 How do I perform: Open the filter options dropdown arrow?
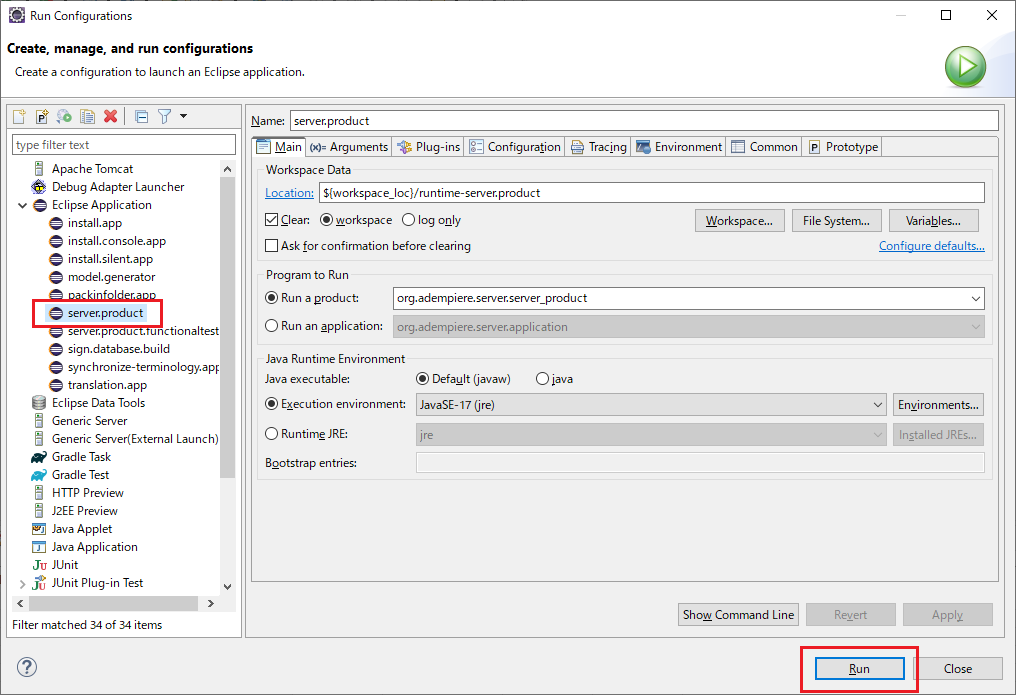(x=183, y=116)
